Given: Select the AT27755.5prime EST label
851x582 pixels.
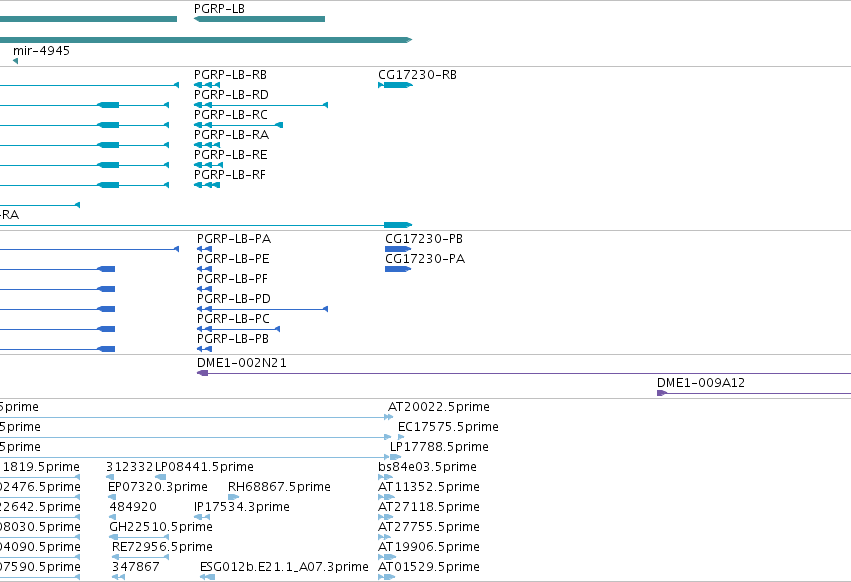Looking at the screenshot, I should tap(429, 527).
